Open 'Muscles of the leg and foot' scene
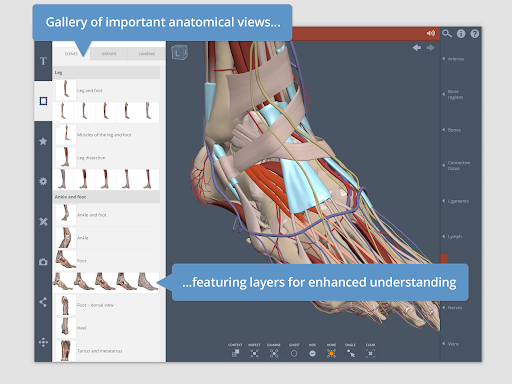Screen dimensions: 512x384 click(x=107, y=135)
